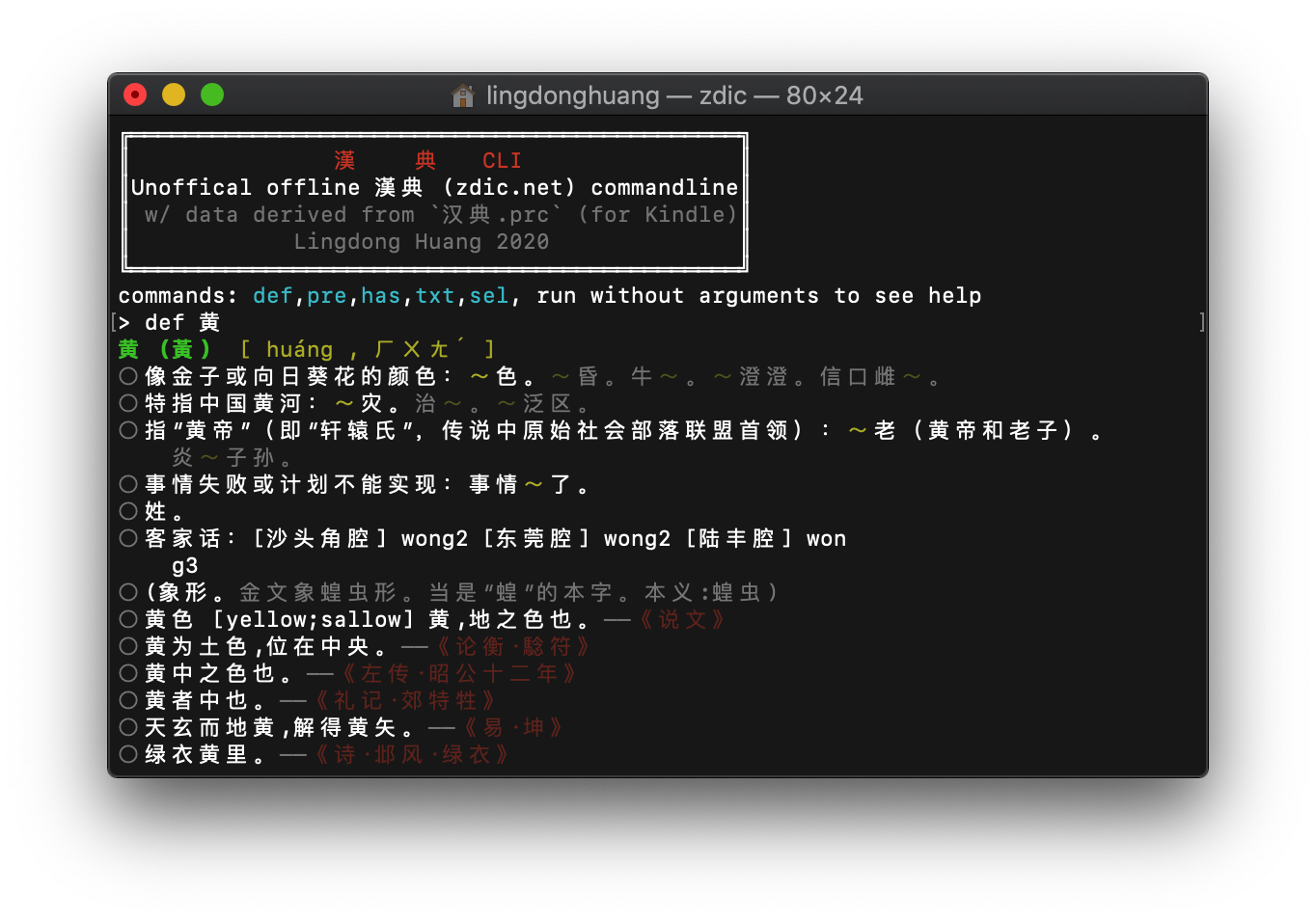The width and height of the screenshot is (1316, 920).
Task: Click the window title "lingdonghuang — zdic — 80×24"
Action: click(x=673, y=95)
